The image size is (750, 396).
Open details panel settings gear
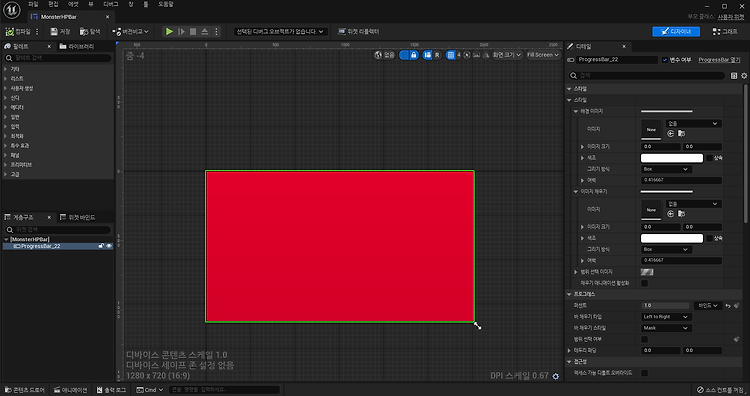pos(744,76)
